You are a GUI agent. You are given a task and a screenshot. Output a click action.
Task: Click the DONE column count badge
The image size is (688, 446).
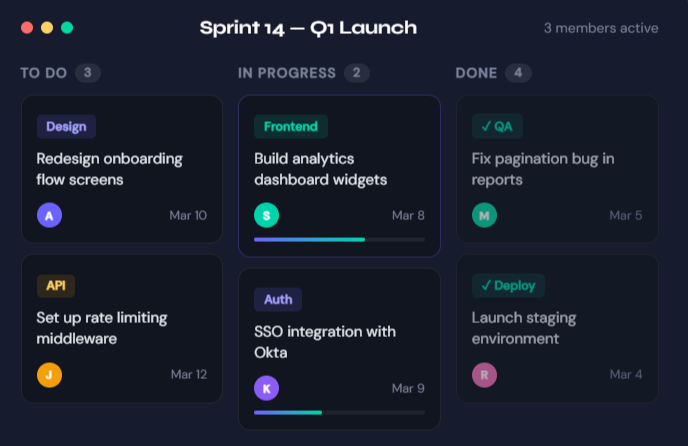[518, 73]
